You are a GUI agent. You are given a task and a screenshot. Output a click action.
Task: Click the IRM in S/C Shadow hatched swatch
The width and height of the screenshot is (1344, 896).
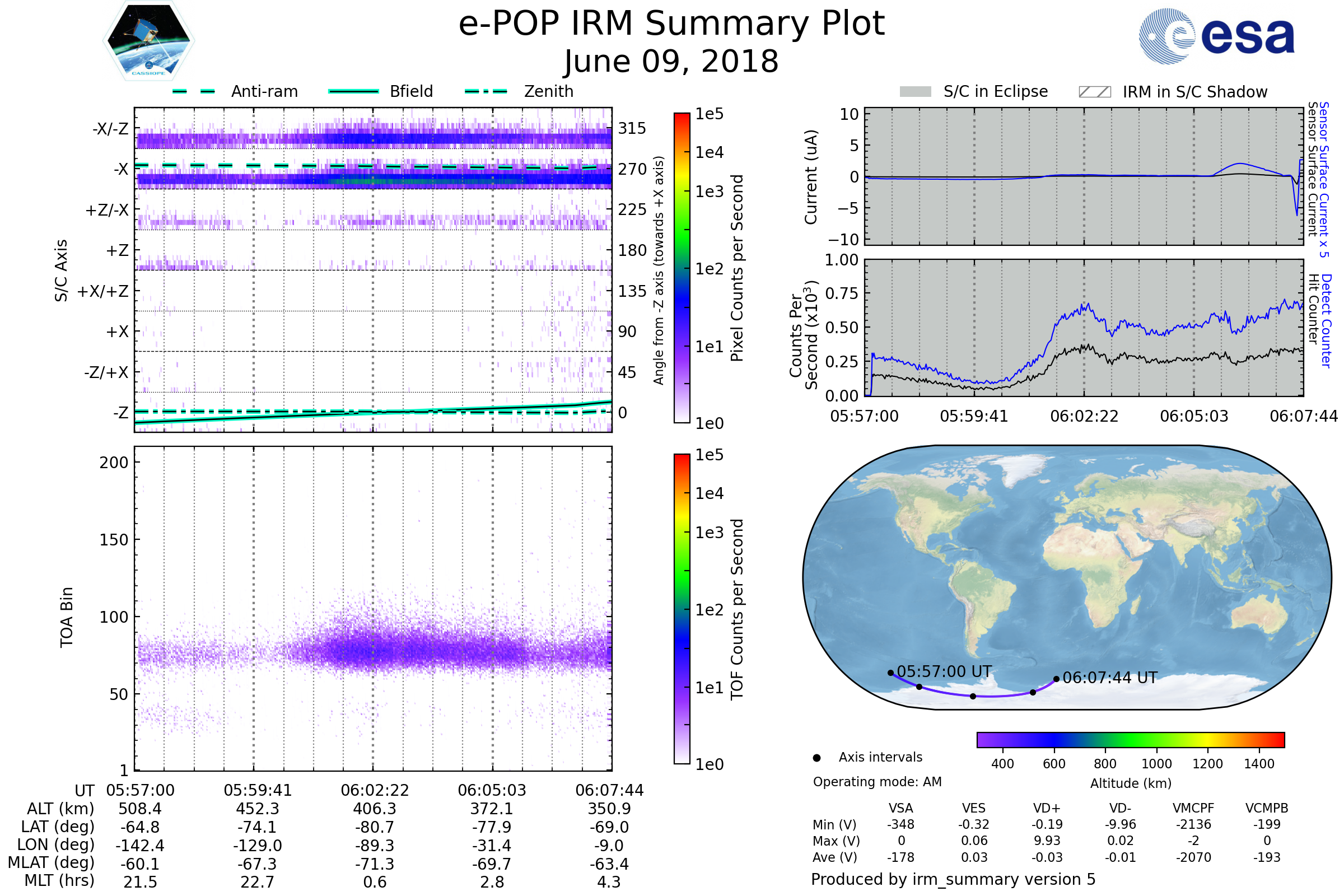1094,92
